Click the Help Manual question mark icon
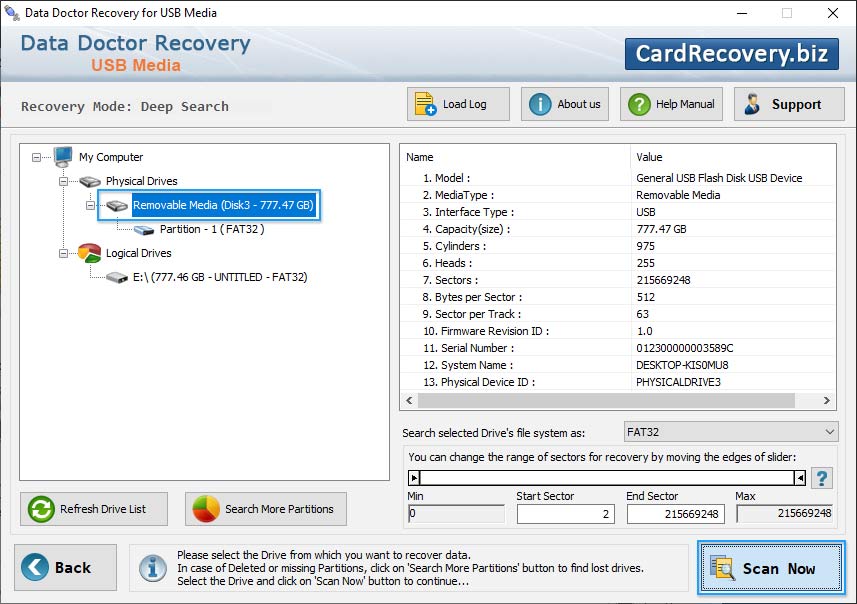 639,104
